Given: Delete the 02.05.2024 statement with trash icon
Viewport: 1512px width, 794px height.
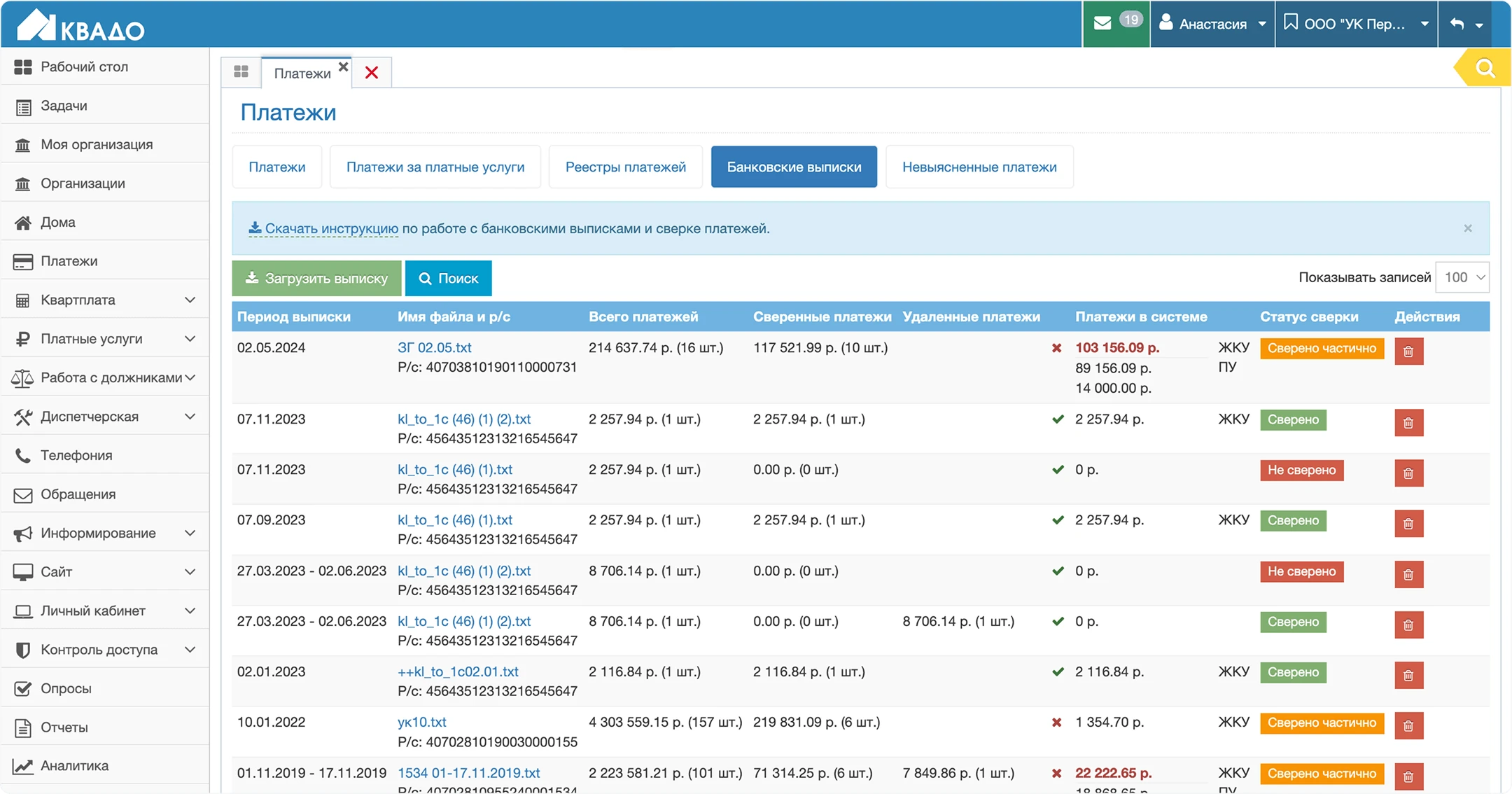Looking at the screenshot, I should point(1408,351).
